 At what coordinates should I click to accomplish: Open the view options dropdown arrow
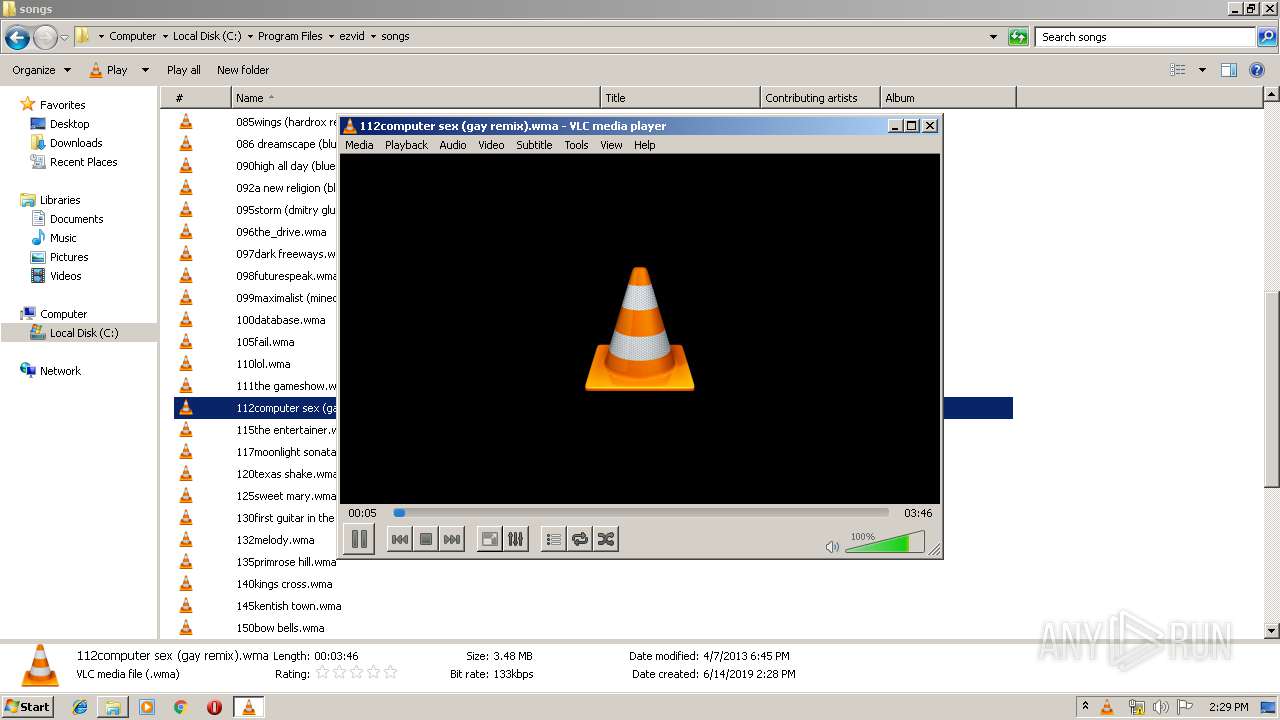1202,70
